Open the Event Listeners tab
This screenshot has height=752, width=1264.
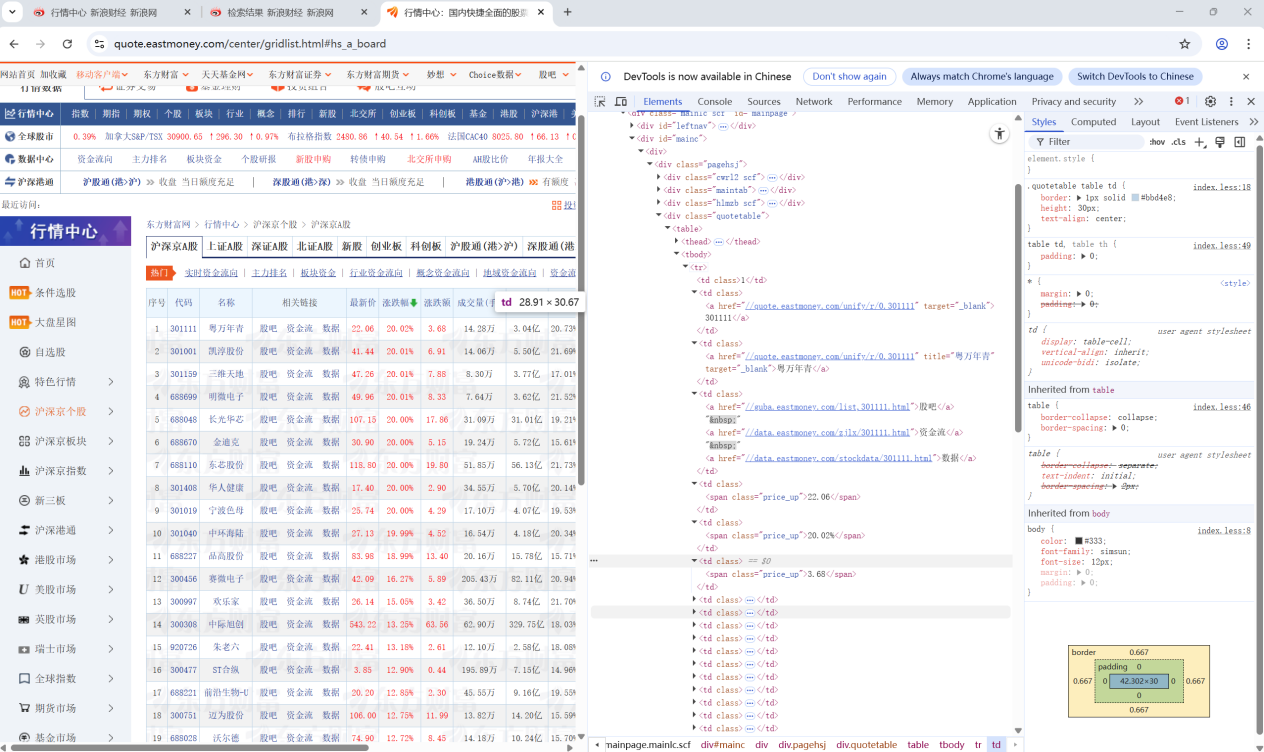pyautogui.click(x=1206, y=122)
